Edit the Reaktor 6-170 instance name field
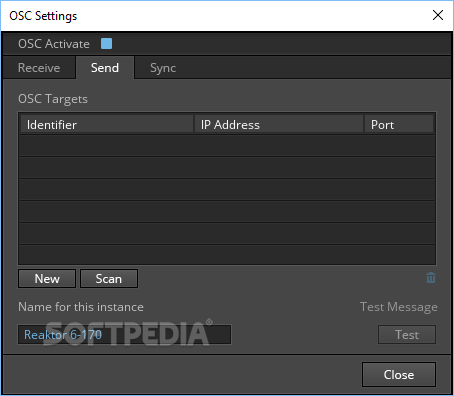454x396 pixels. click(124, 334)
